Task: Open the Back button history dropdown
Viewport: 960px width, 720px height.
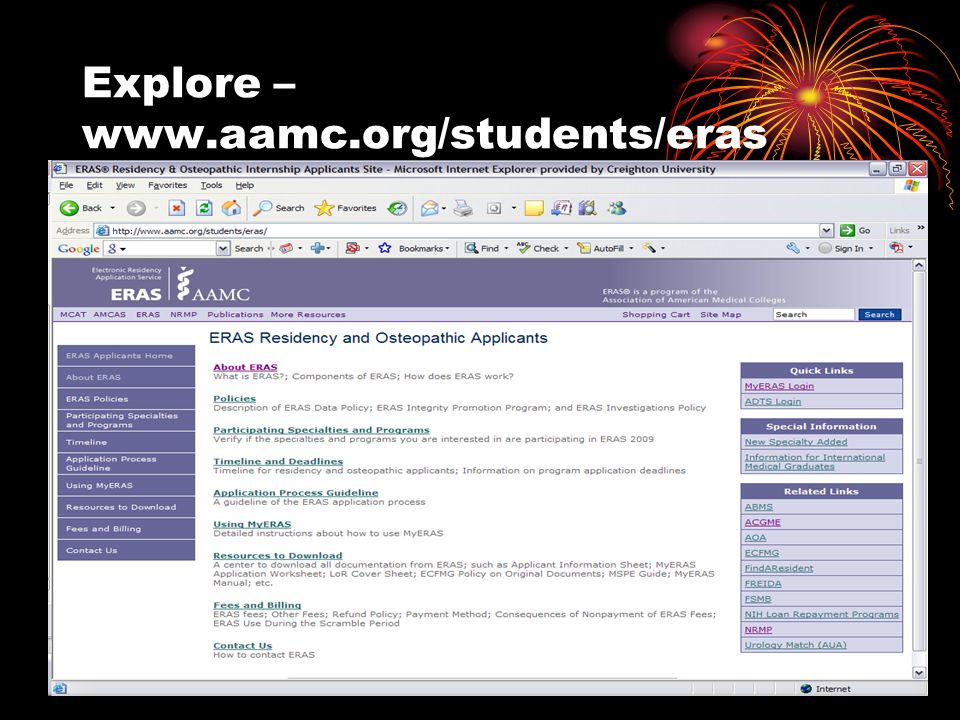Action: (x=113, y=208)
